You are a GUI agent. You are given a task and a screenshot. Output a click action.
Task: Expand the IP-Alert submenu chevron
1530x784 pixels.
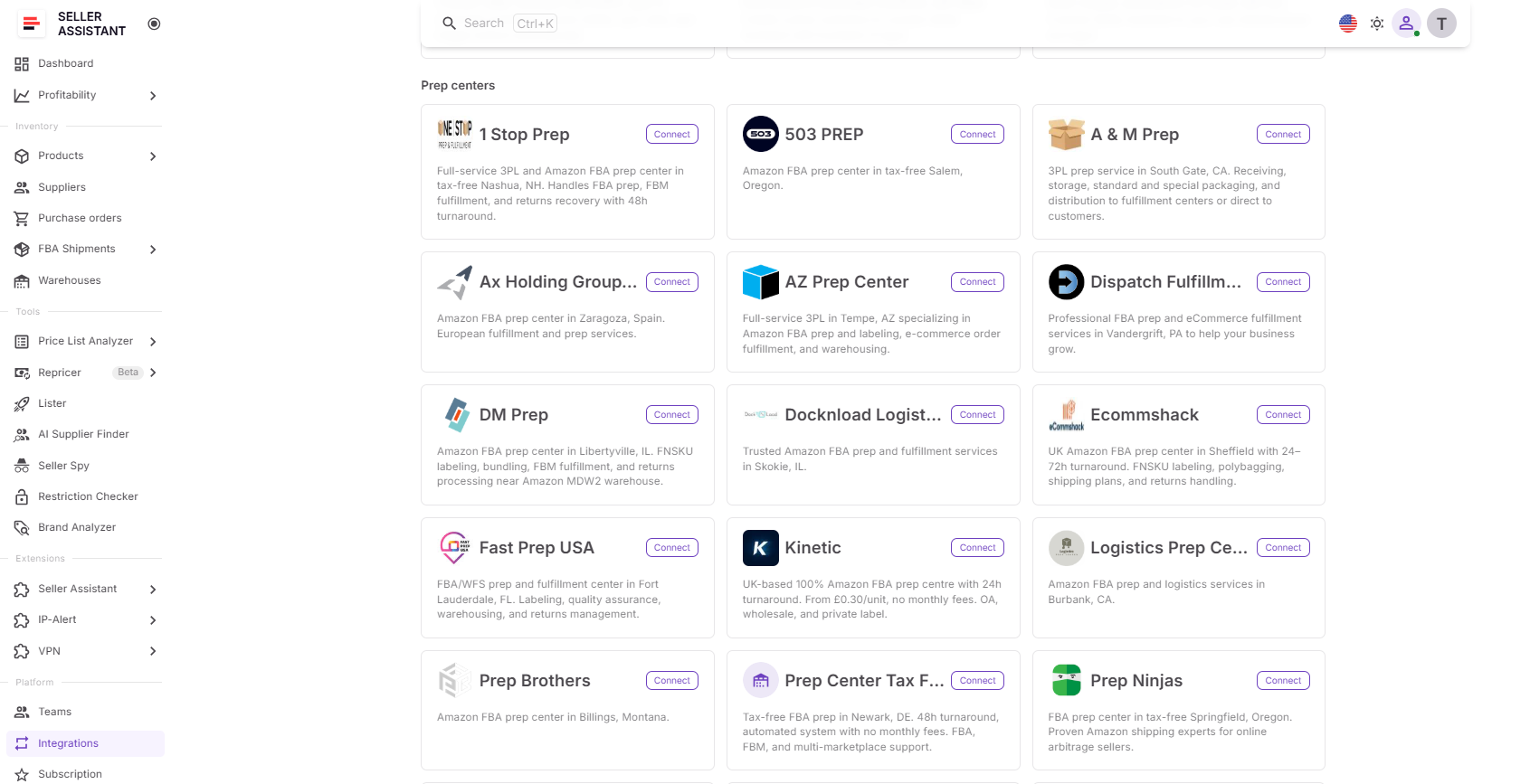(153, 620)
